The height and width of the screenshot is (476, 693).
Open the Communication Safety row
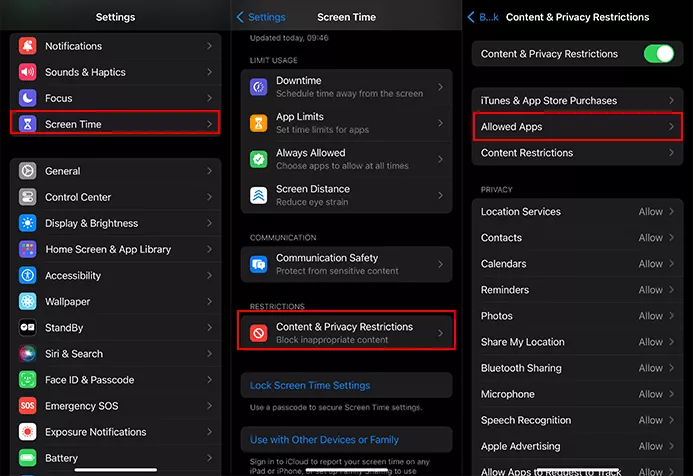[346, 264]
